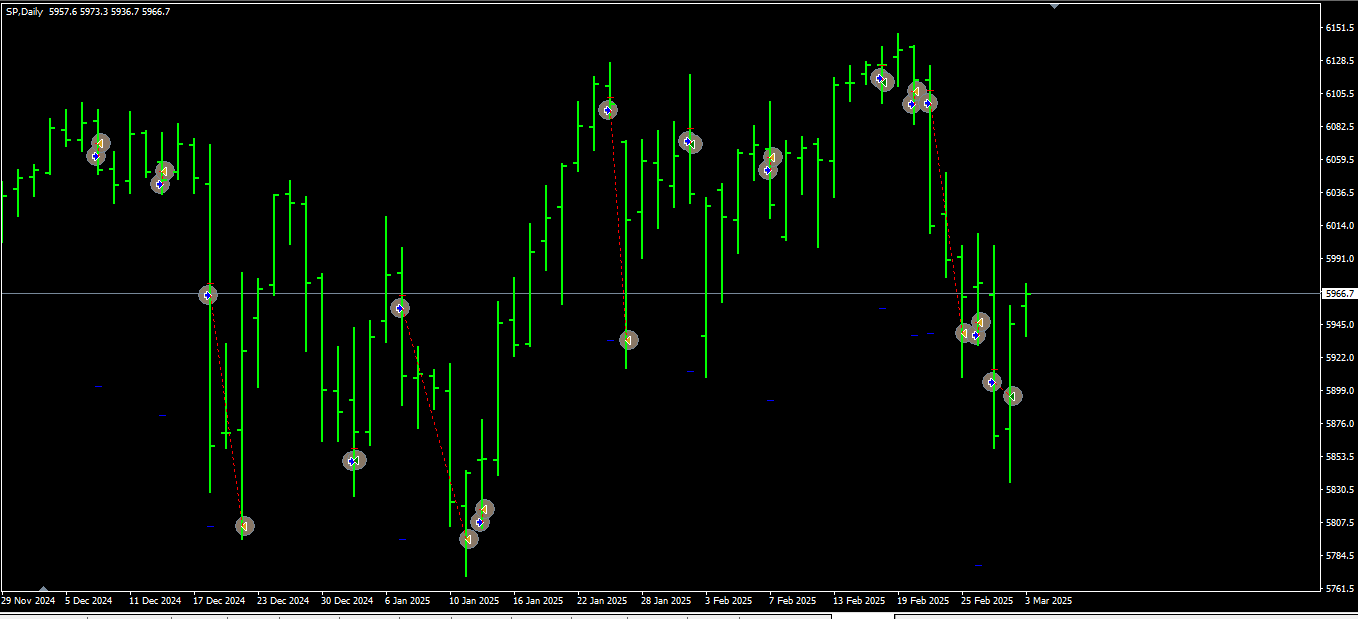This screenshot has height=619, width=1358.
Task: Select the lowest January trade marker near 5796
Action: (x=468, y=539)
